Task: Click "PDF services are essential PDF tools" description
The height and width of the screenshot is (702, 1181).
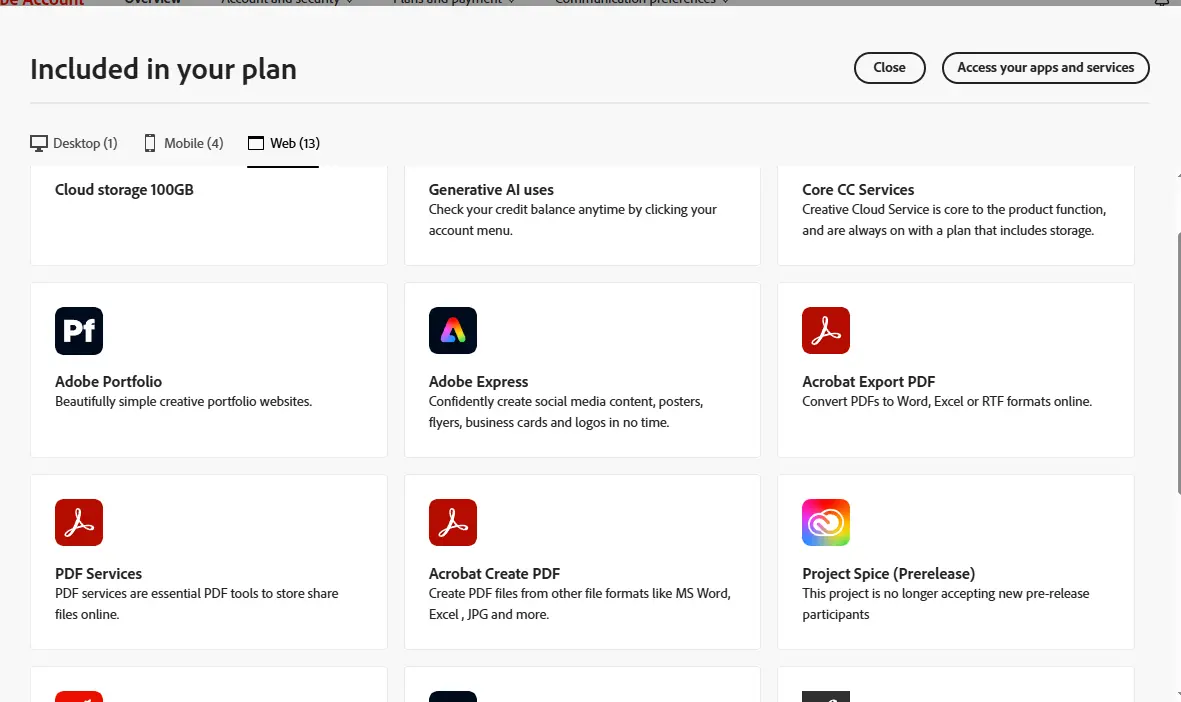Action: coord(197,604)
